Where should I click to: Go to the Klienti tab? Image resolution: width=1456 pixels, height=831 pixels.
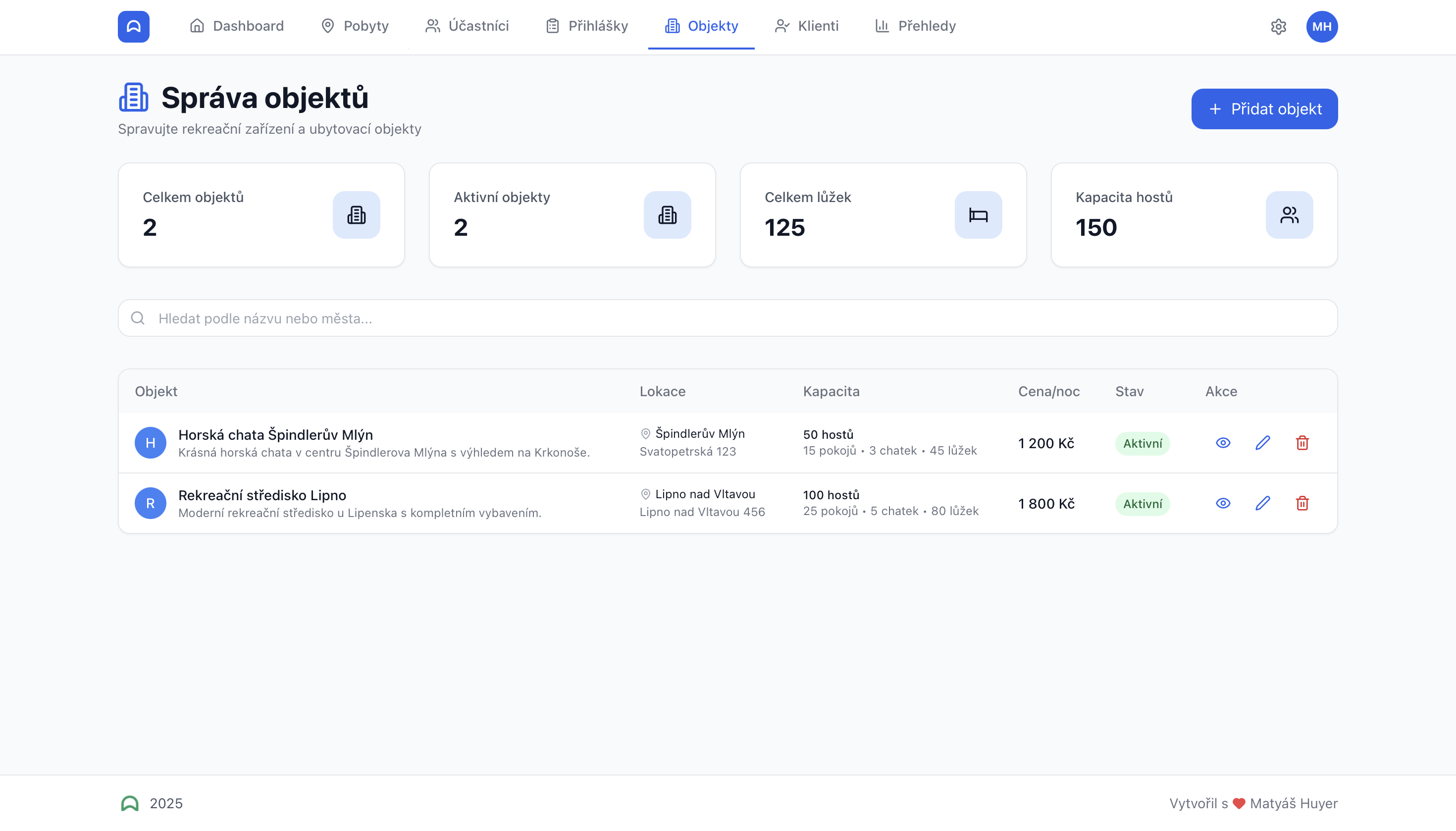(x=806, y=26)
